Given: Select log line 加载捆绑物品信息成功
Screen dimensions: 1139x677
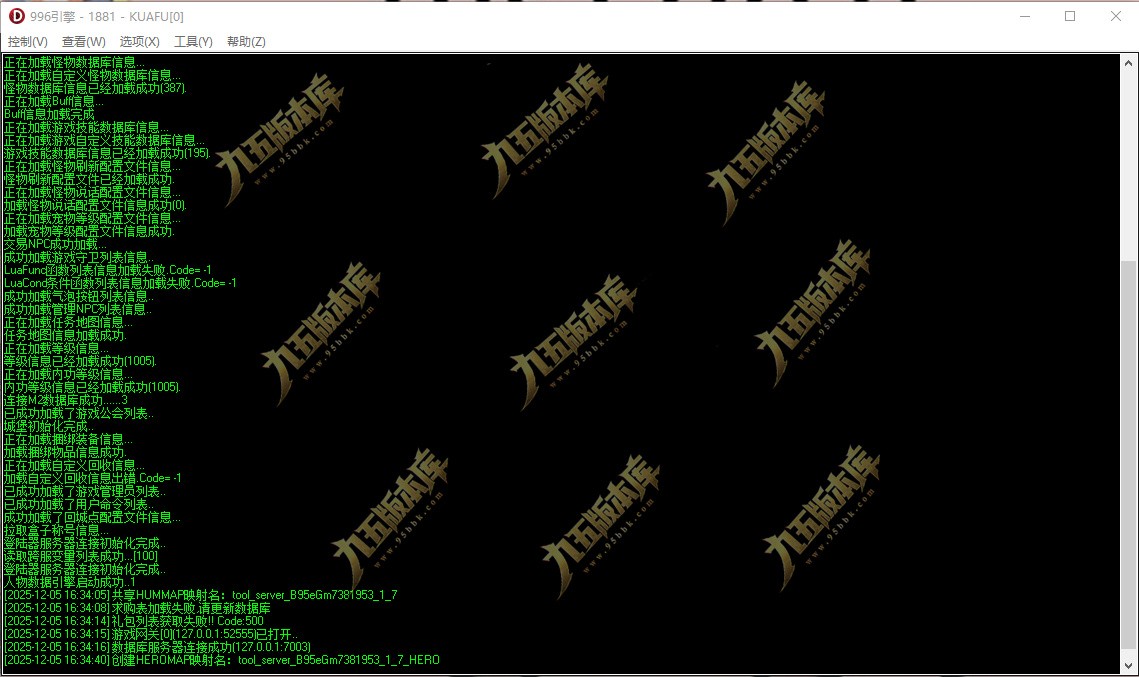Looking at the screenshot, I should pos(65,452).
